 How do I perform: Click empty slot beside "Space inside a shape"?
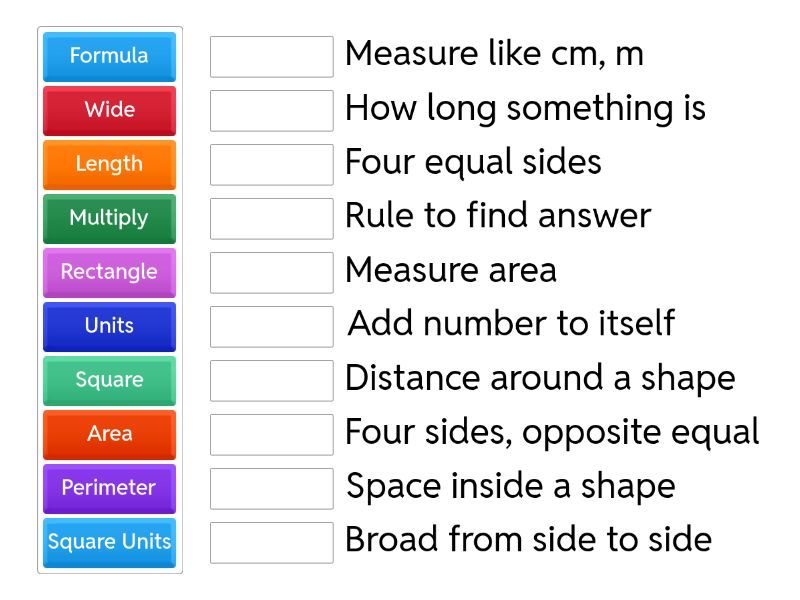[x=272, y=488]
